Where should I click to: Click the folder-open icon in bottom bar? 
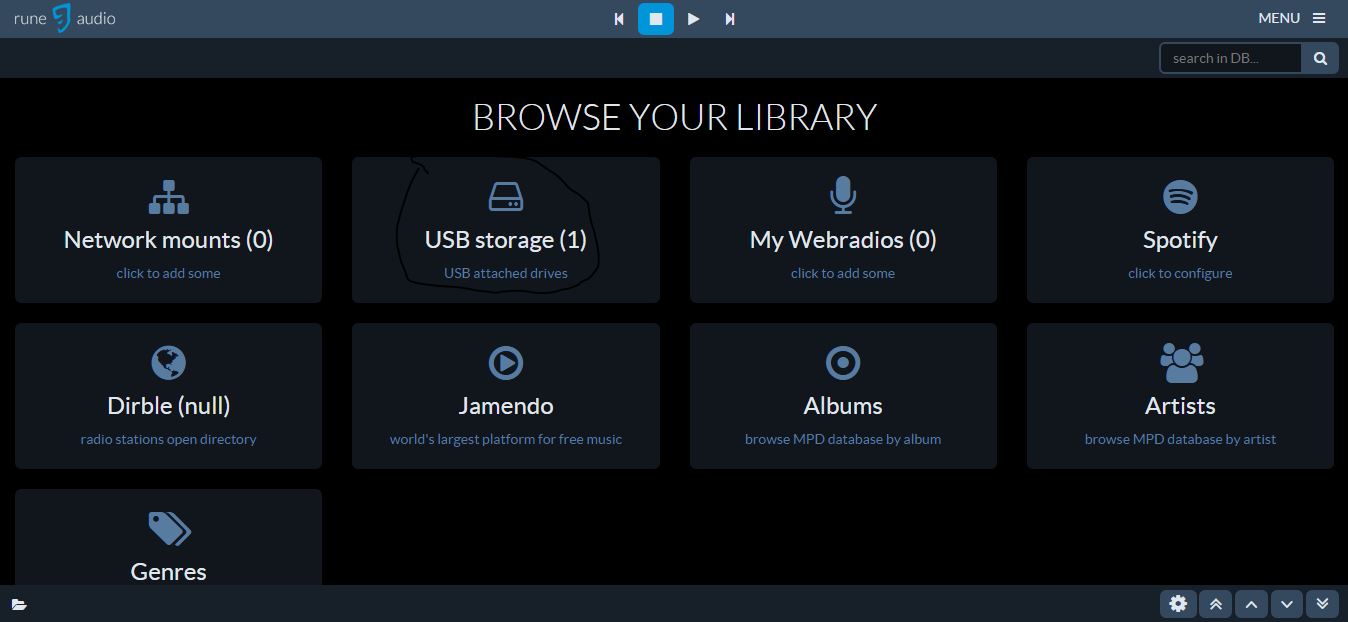(x=19, y=604)
